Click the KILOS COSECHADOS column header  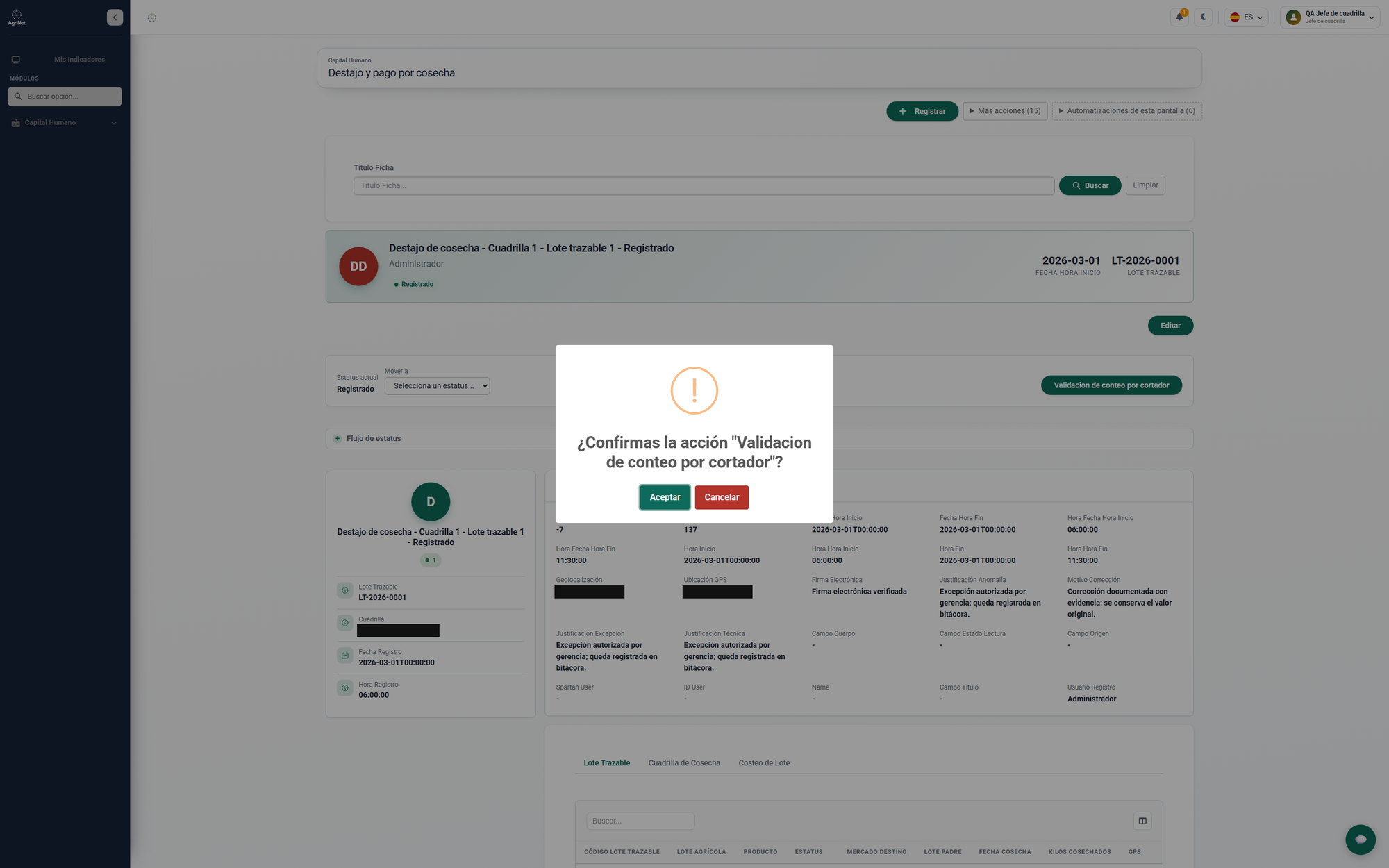[1079, 852]
